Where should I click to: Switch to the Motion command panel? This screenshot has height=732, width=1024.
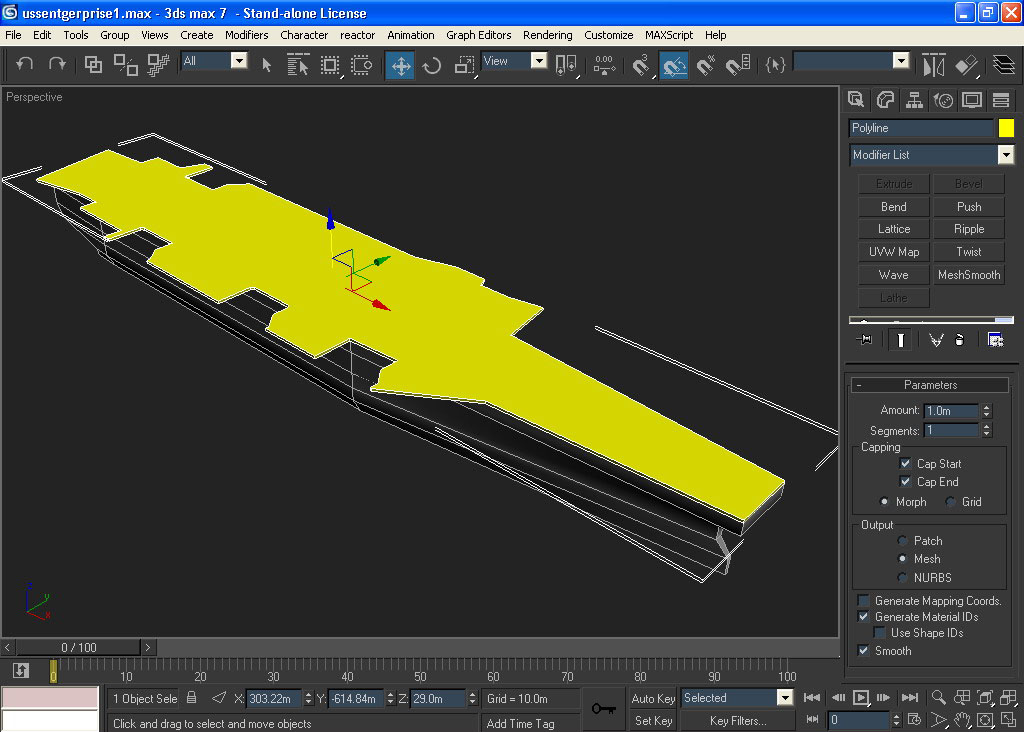[943, 100]
